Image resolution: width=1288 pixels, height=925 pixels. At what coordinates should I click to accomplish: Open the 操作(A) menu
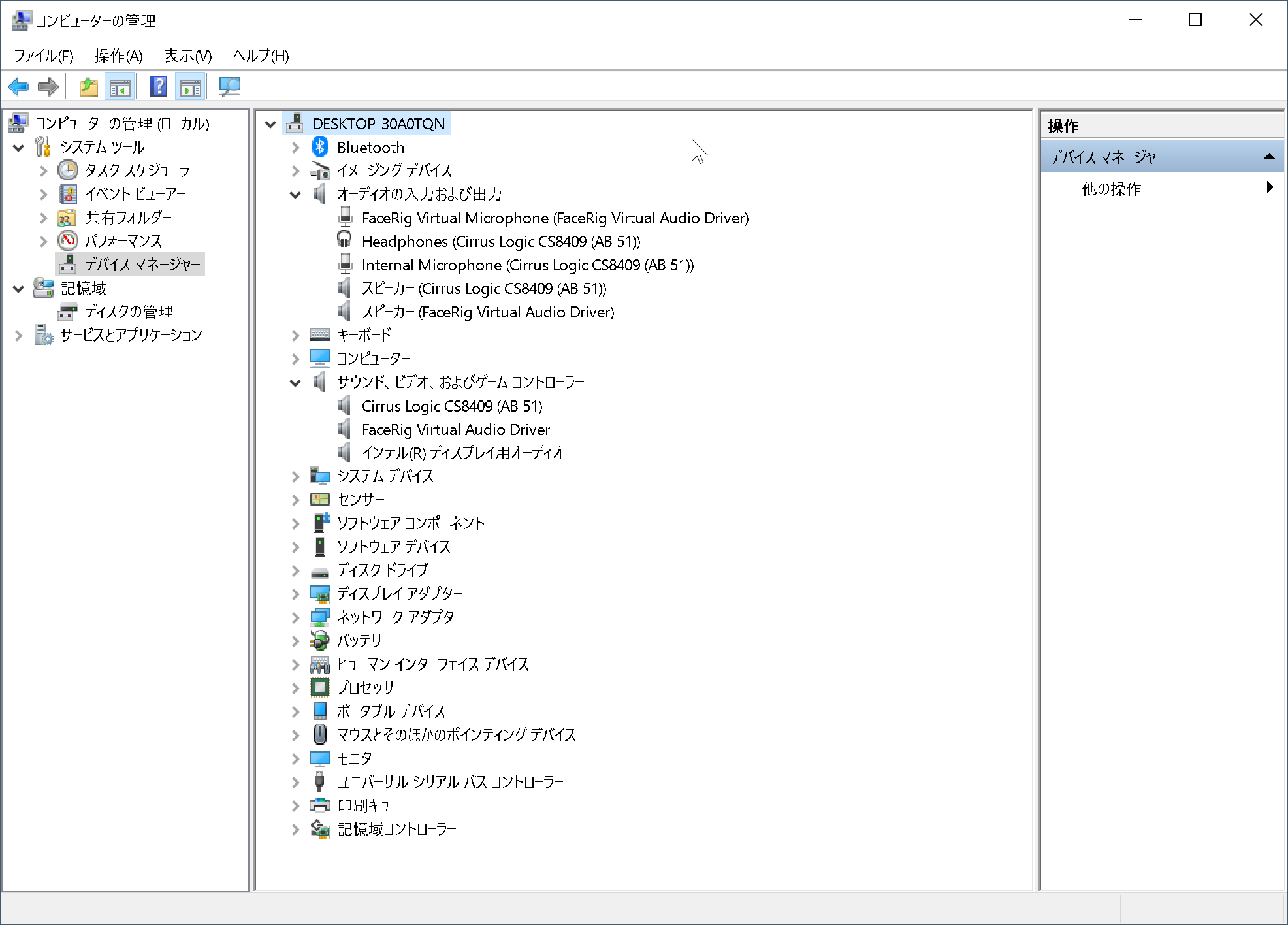118,56
